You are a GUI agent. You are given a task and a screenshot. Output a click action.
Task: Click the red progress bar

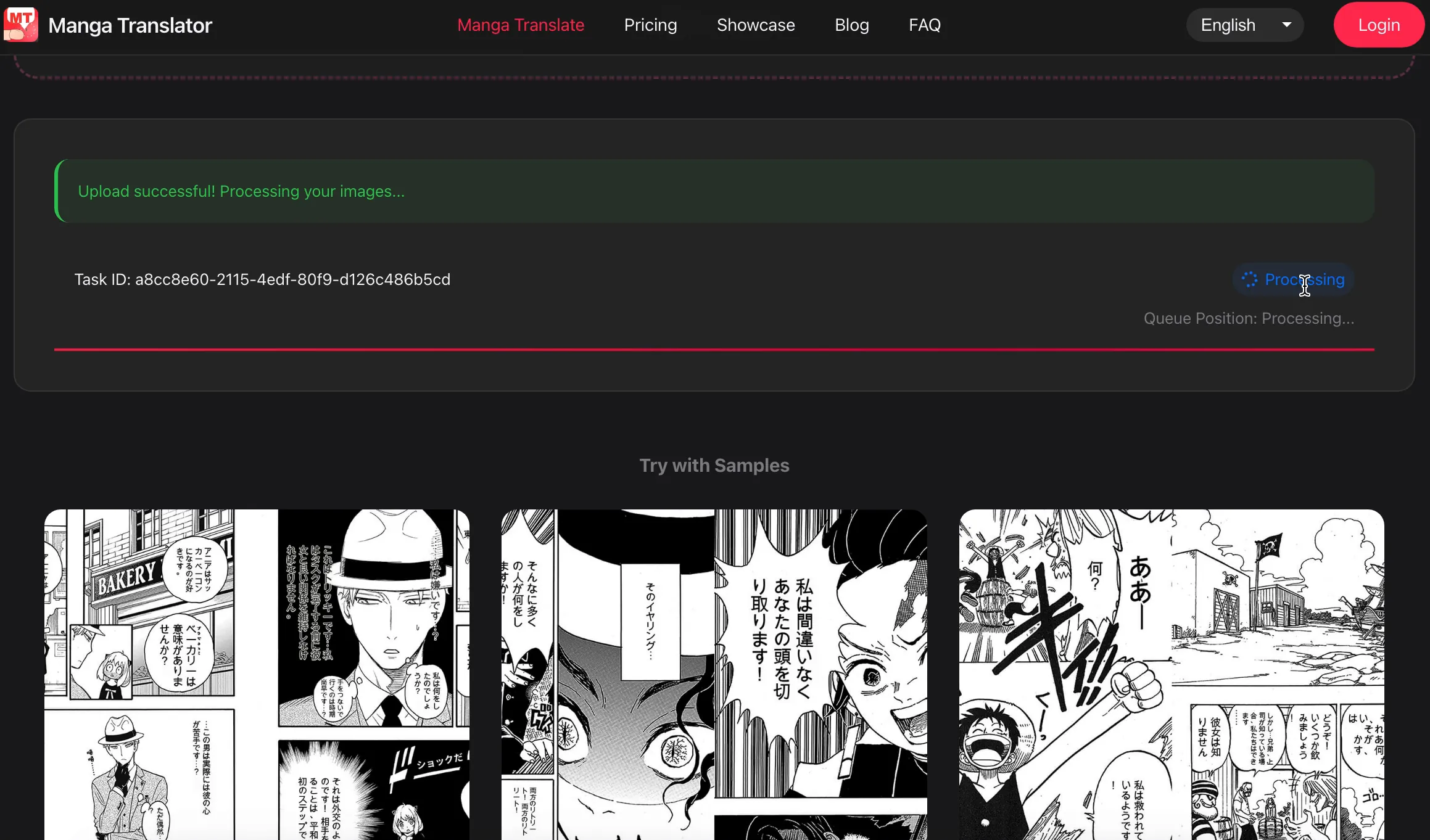pos(714,350)
